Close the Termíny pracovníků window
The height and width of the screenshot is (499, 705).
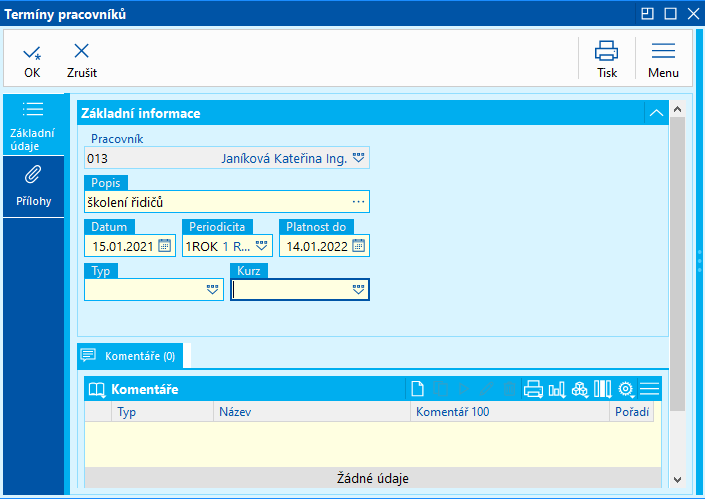[693, 14]
